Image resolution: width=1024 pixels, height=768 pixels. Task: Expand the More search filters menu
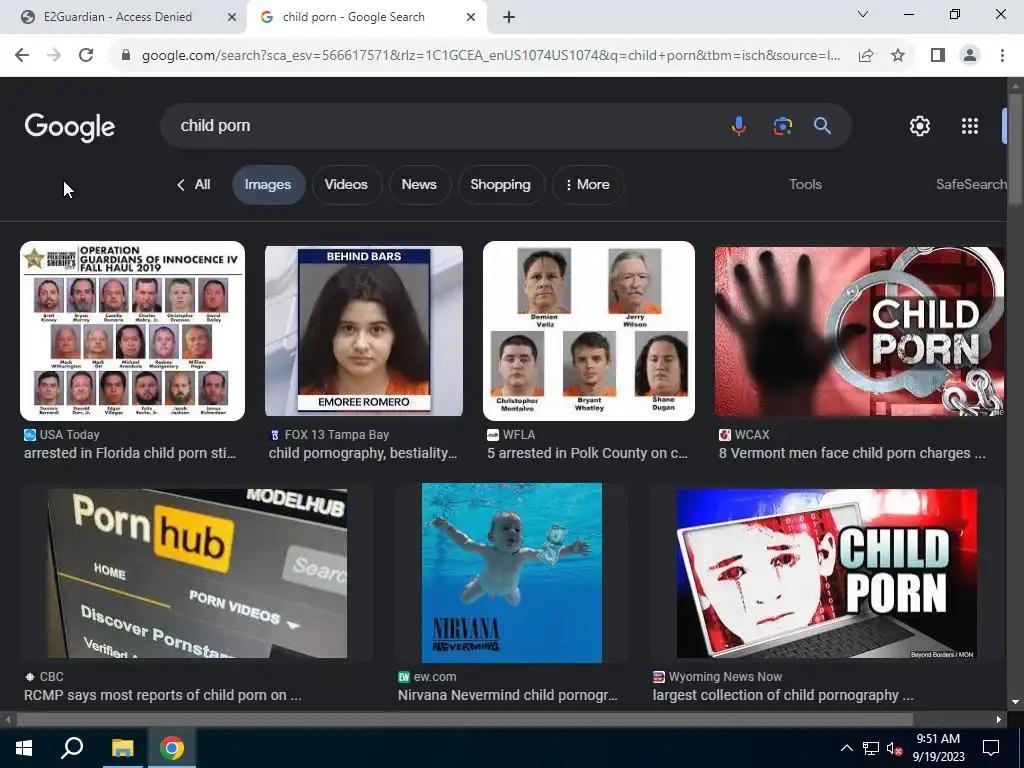pos(588,185)
